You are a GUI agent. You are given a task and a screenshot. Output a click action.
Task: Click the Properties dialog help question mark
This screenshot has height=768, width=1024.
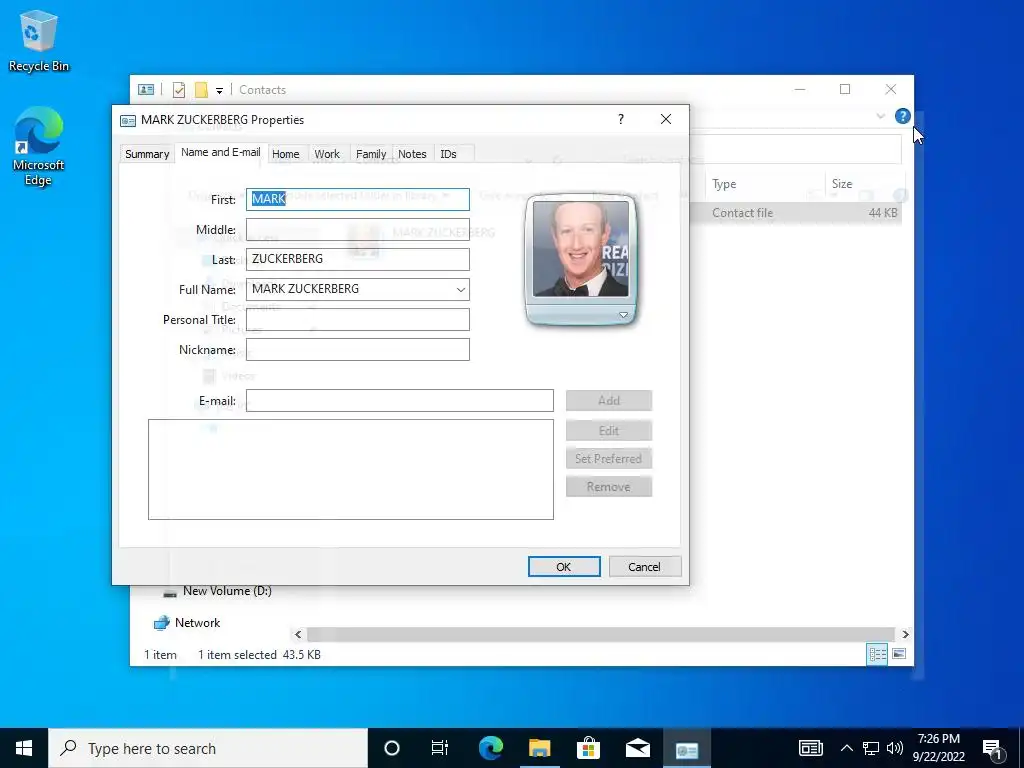[620, 119]
